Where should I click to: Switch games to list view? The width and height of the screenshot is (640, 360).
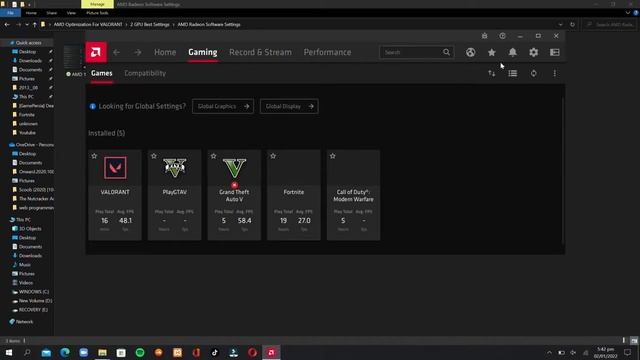(513, 73)
